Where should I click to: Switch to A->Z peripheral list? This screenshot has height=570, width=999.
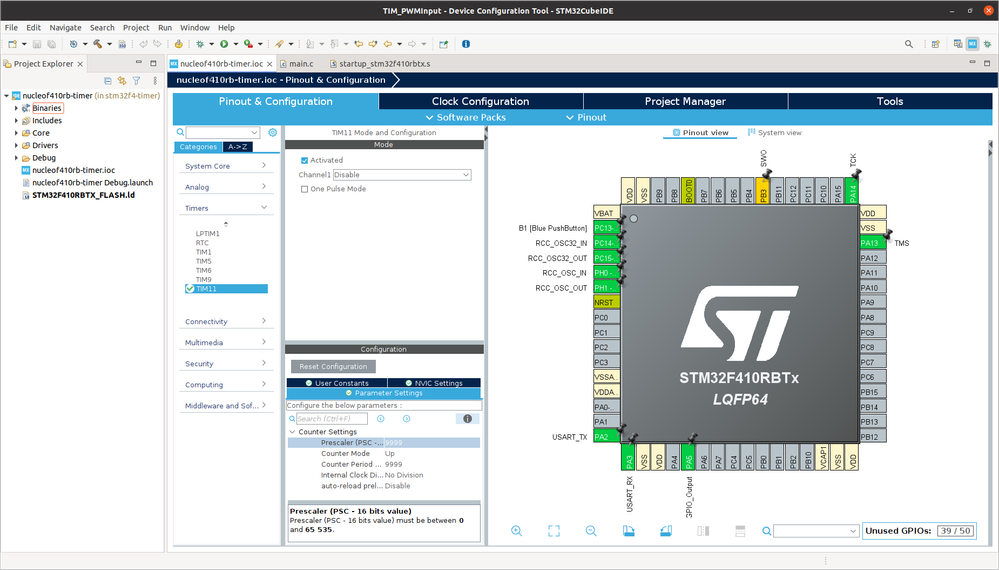[237, 146]
